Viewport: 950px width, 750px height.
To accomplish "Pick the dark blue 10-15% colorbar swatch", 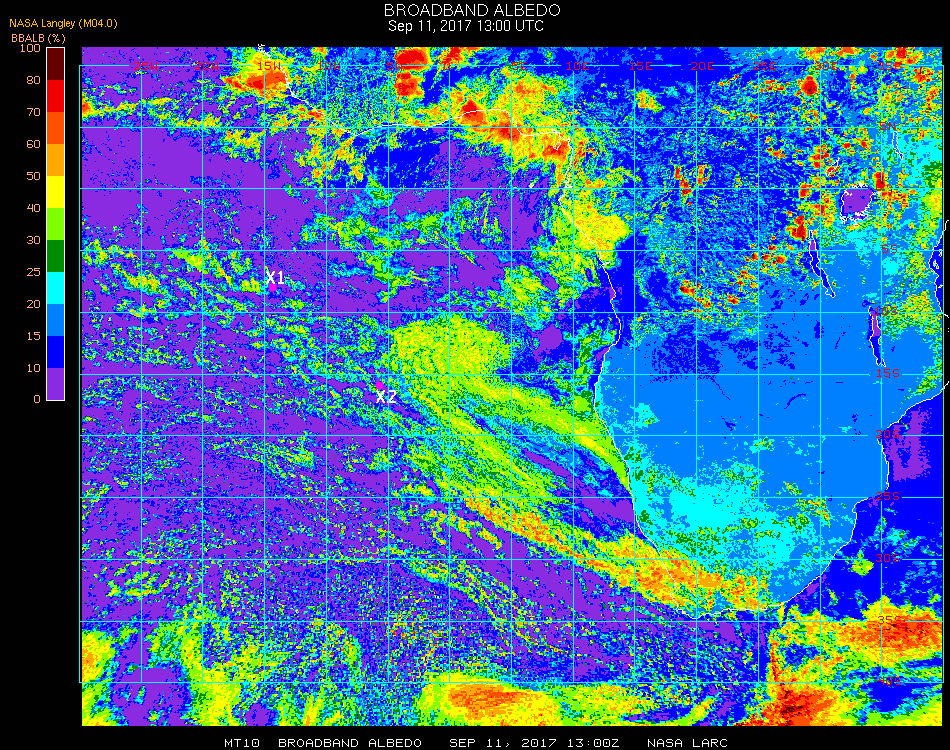I will coord(56,352).
